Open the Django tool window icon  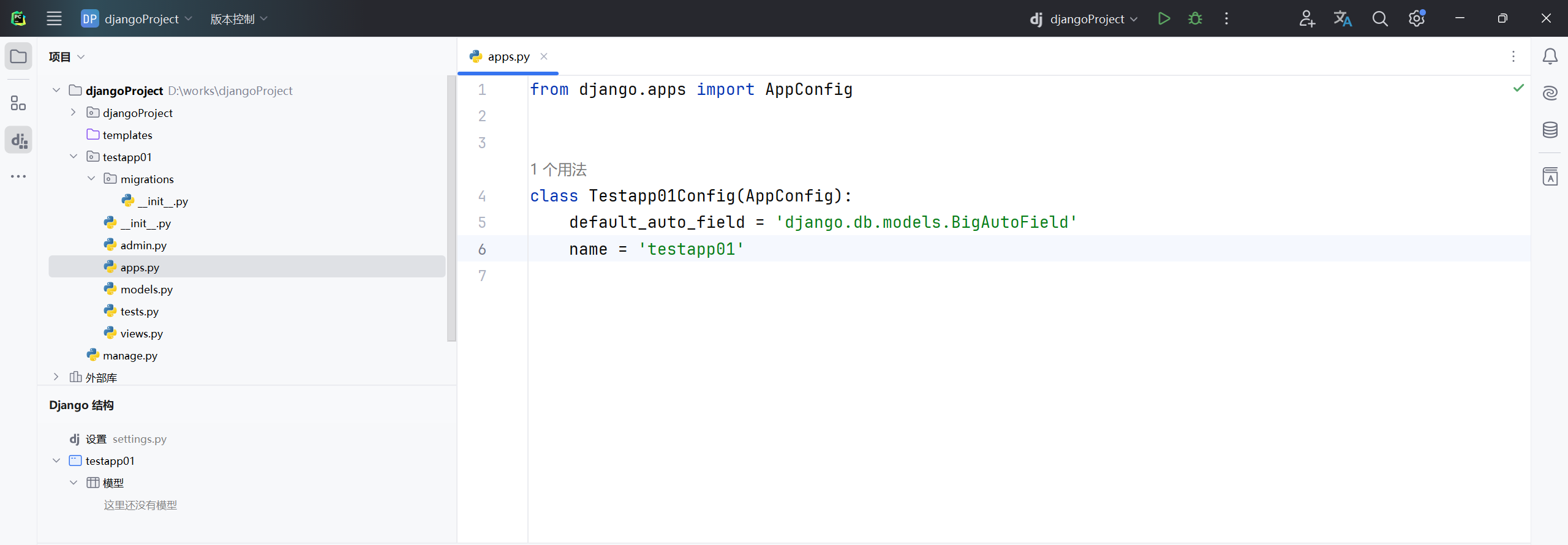click(18, 140)
